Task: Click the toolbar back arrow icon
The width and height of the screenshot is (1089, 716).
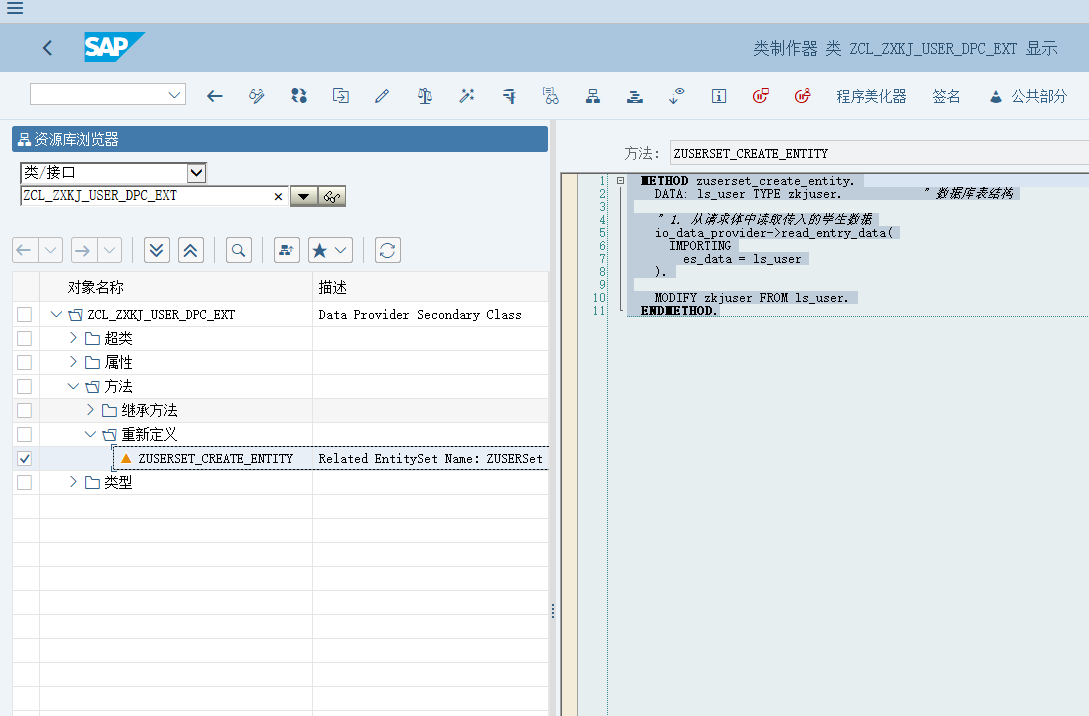Action: click(215, 96)
